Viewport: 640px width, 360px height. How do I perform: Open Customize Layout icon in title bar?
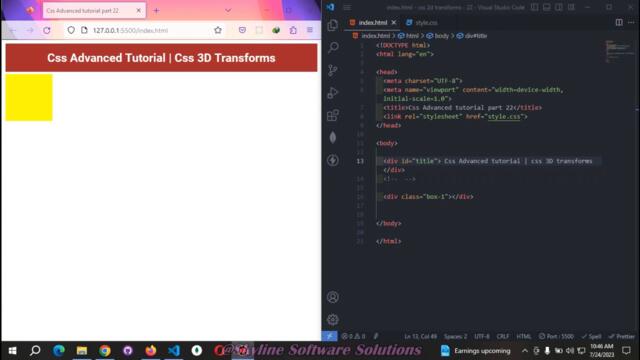[571, 7]
